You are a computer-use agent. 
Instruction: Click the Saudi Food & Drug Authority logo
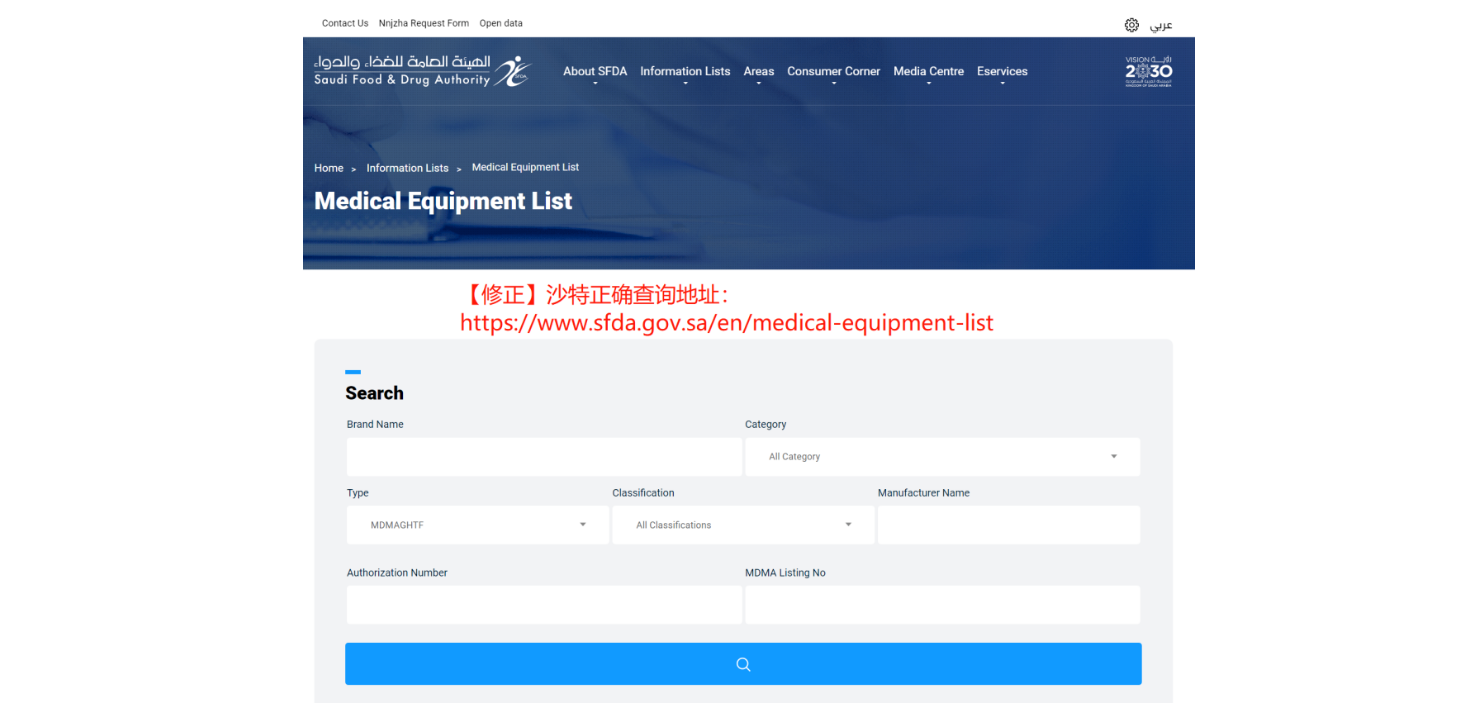421,71
